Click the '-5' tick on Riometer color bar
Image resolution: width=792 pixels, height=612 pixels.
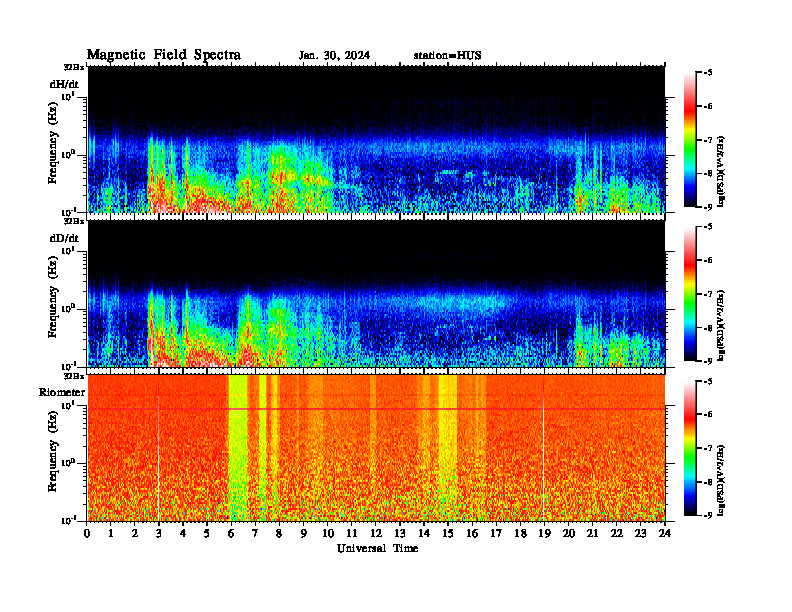[x=707, y=381]
